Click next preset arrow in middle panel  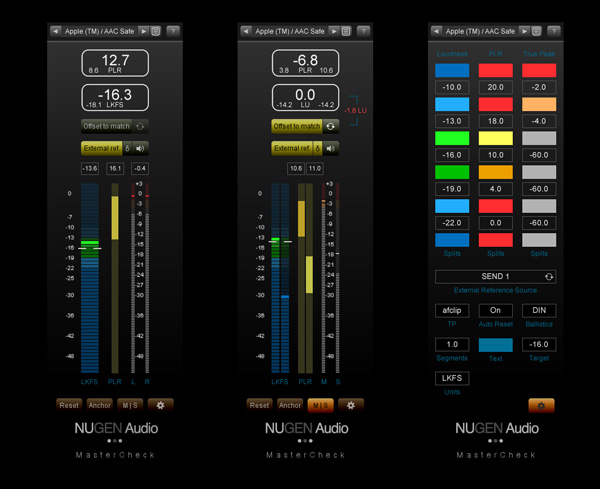(x=334, y=31)
